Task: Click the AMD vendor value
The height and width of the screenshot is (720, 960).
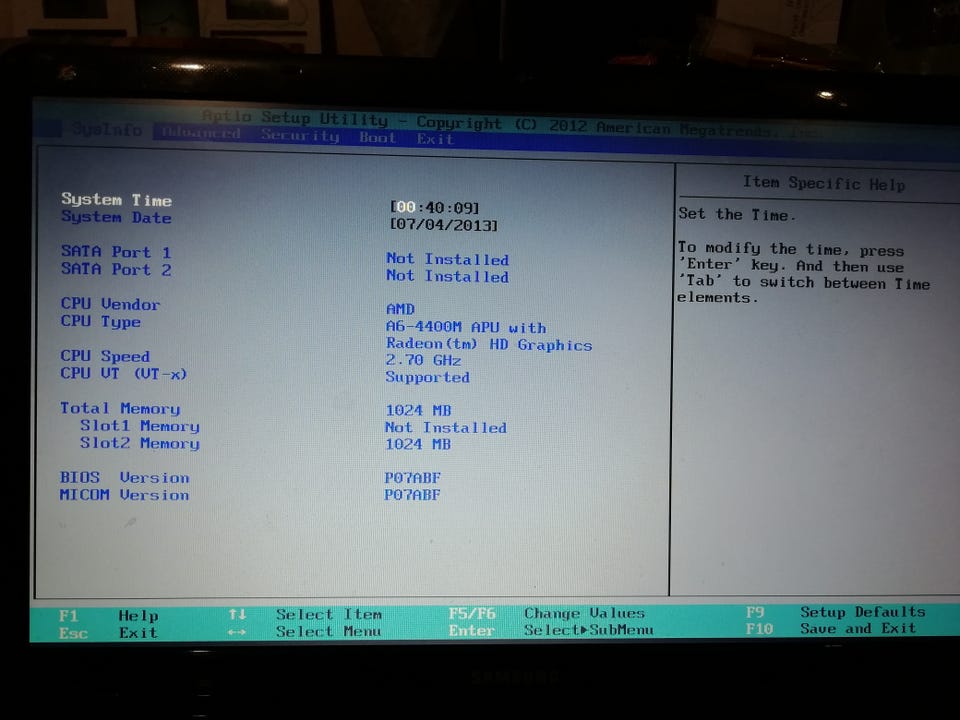Action: tap(400, 309)
